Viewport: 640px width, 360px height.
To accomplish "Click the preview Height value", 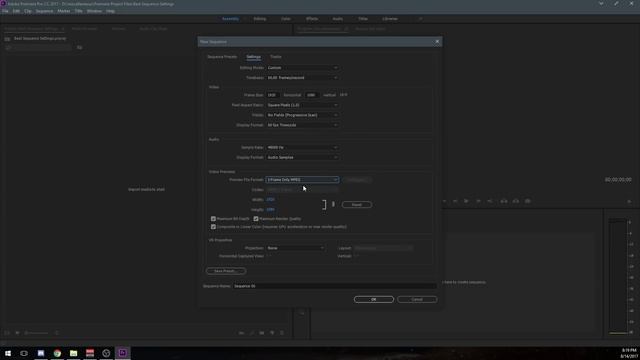I will (270, 209).
